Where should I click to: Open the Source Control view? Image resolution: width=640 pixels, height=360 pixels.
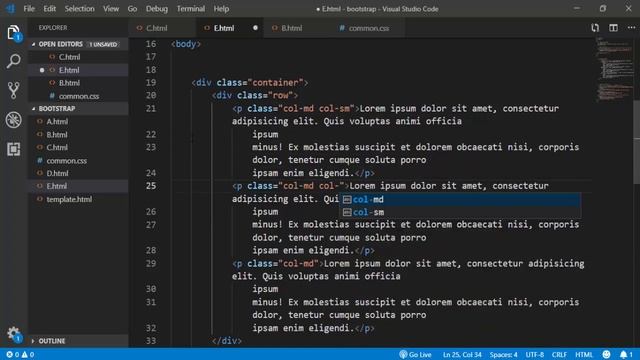coord(13,90)
